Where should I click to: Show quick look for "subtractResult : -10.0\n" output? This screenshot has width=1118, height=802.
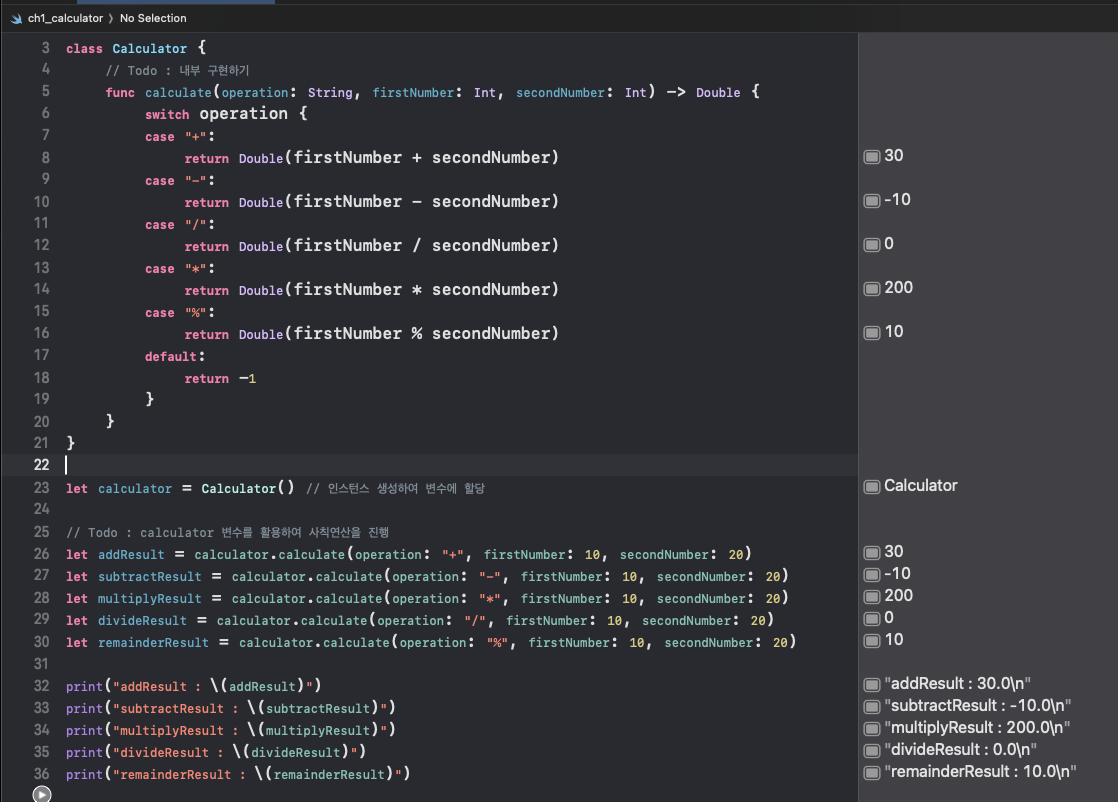(871, 707)
